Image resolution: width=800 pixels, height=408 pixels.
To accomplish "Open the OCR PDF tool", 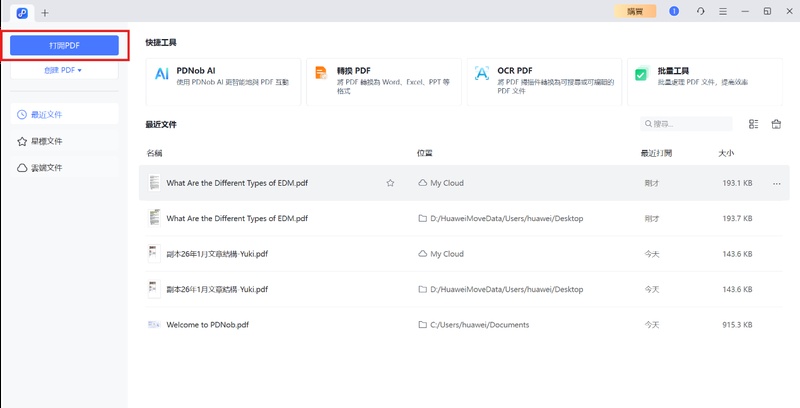I will pos(544,81).
